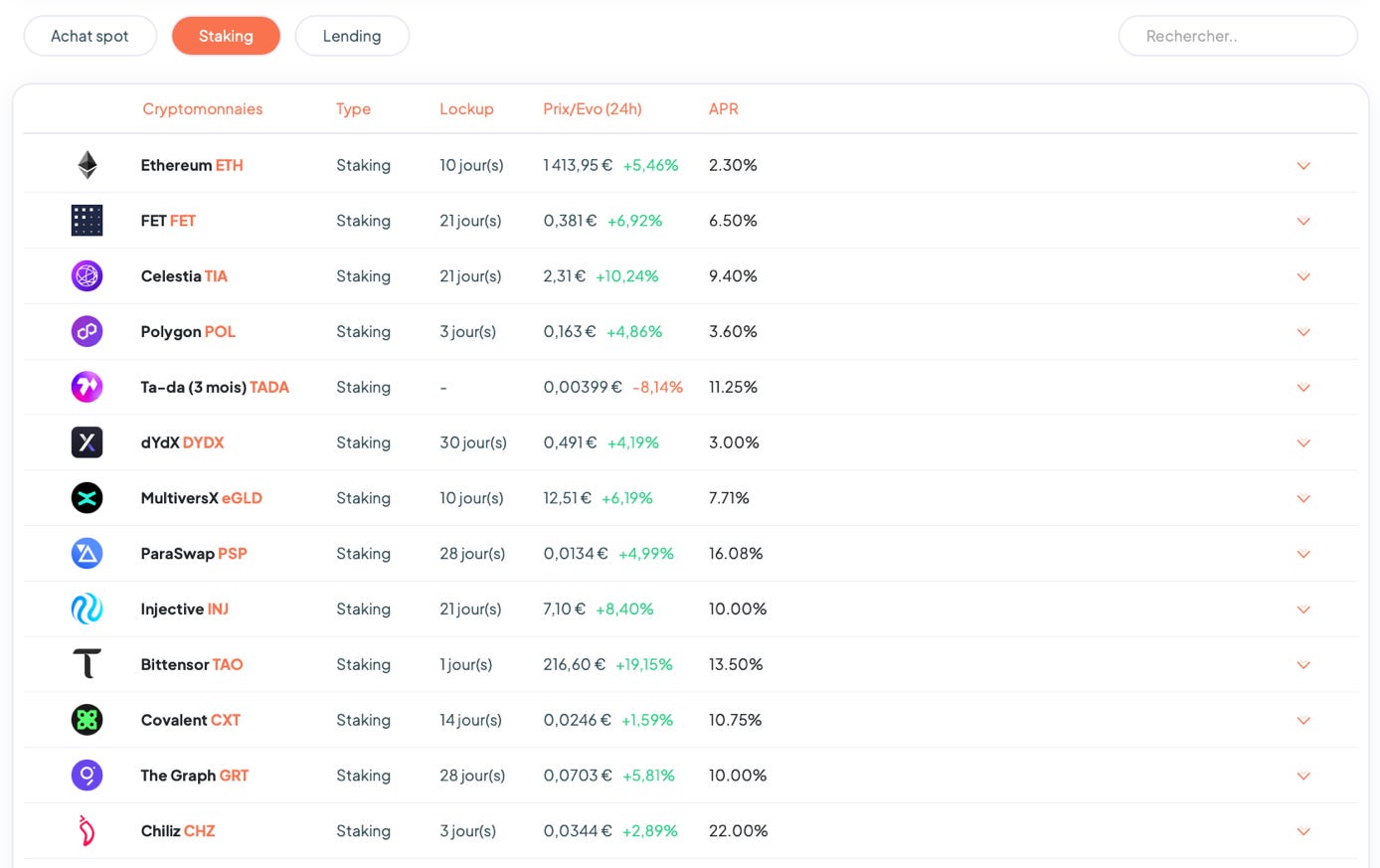The image size is (1380, 868).
Task: Click the FET dotted grid logo
Action: coord(87,221)
